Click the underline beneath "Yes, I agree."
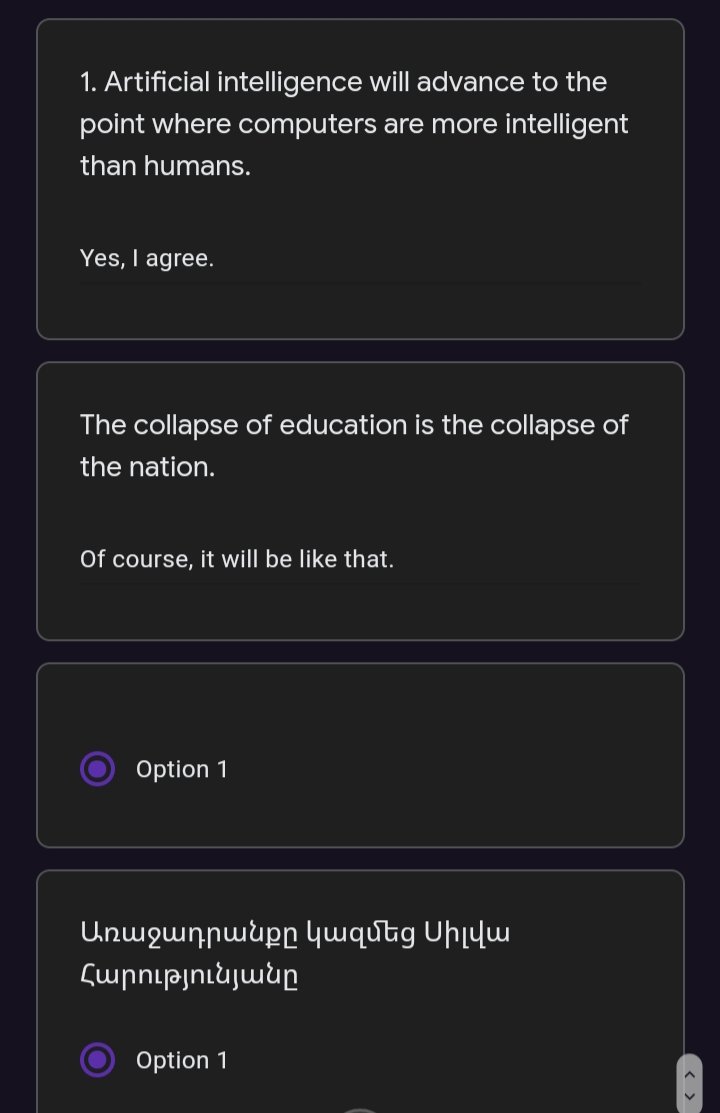The image size is (720, 1113). click(360, 284)
